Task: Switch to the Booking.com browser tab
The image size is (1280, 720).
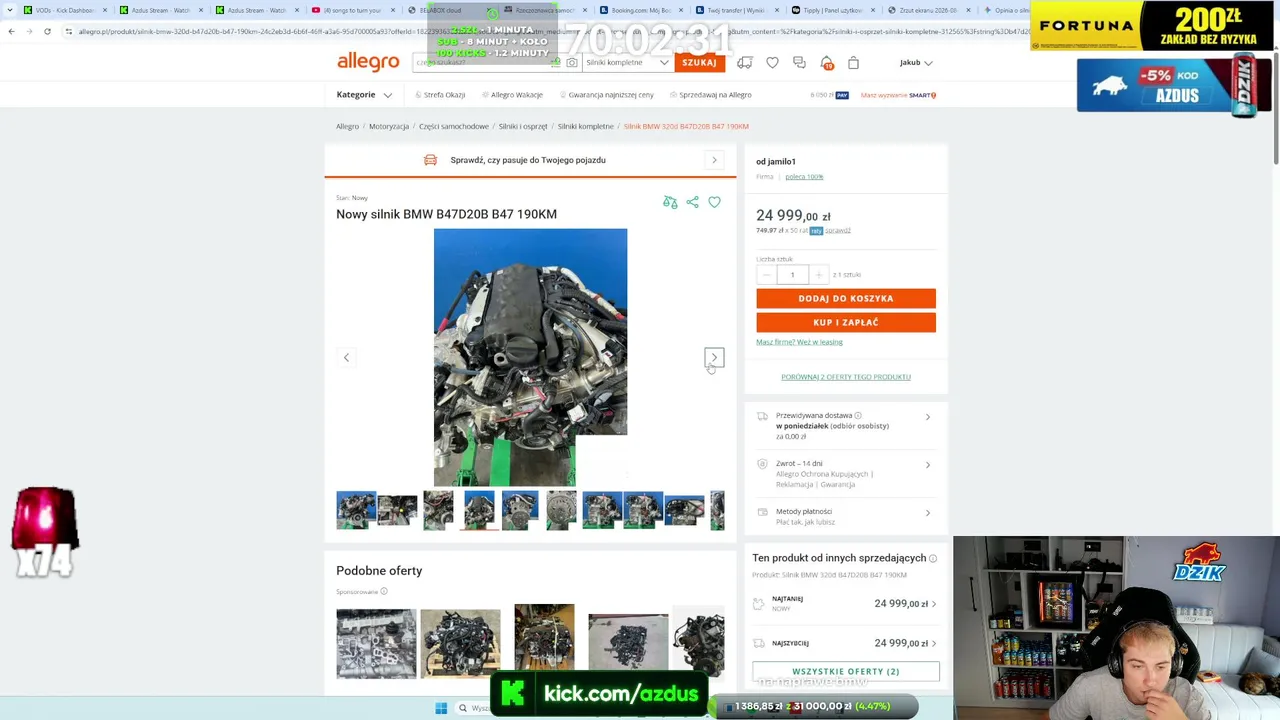Action: click(x=640, y=10)
